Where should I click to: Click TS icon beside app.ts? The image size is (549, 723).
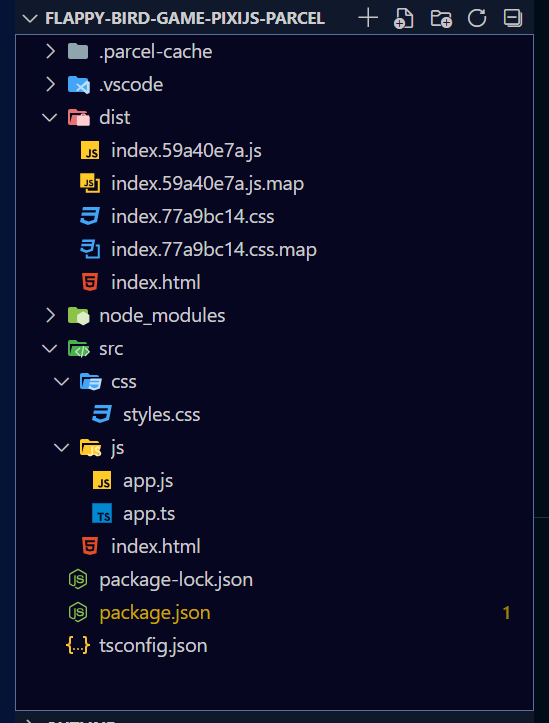(x=102, y=514)
